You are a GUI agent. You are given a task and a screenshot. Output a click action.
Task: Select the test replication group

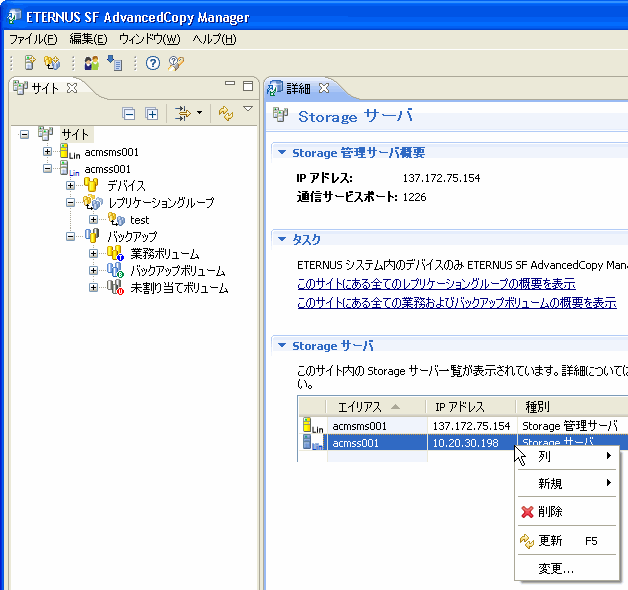point(139,220)
